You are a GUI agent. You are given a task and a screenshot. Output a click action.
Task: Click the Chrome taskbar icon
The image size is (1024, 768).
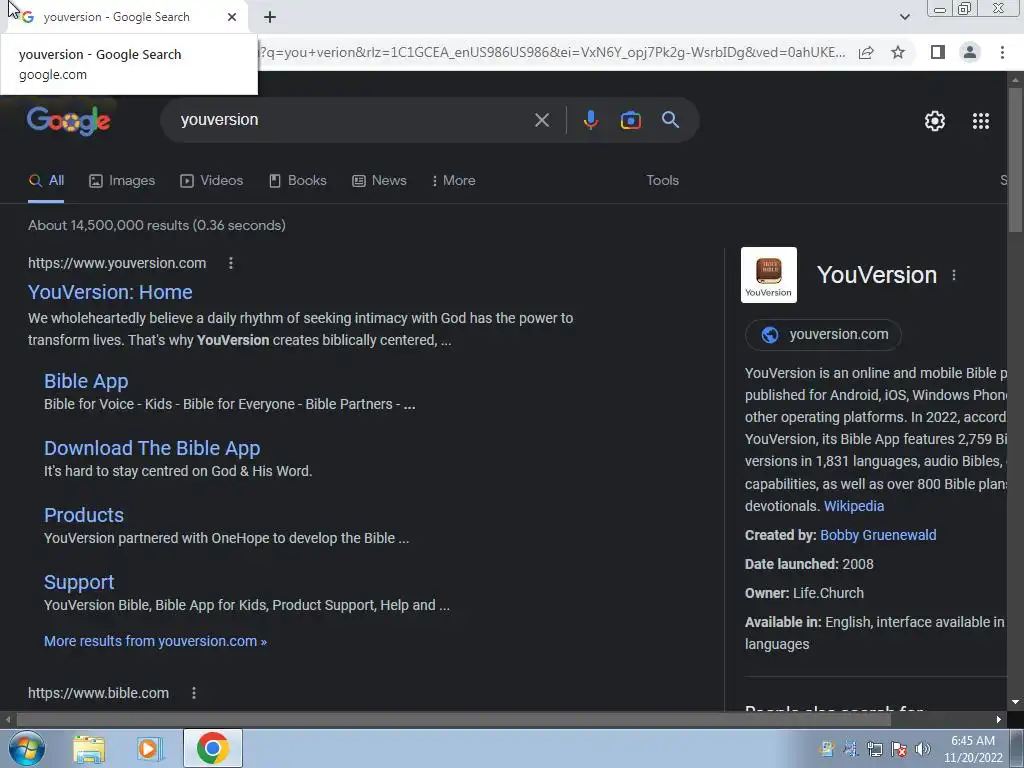[x=212, y=748]
